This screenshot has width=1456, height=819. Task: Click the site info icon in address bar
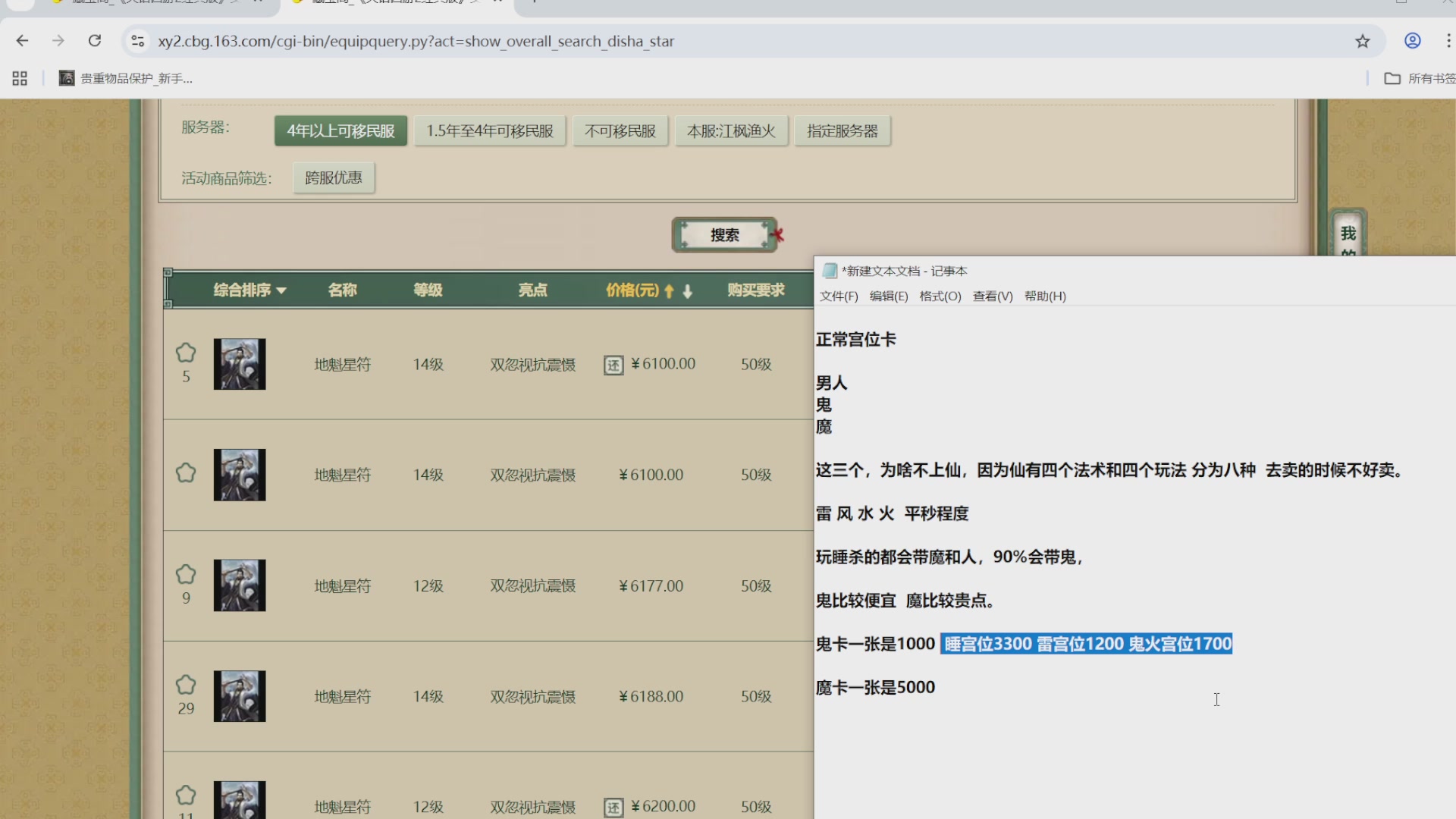click(138, 41)
